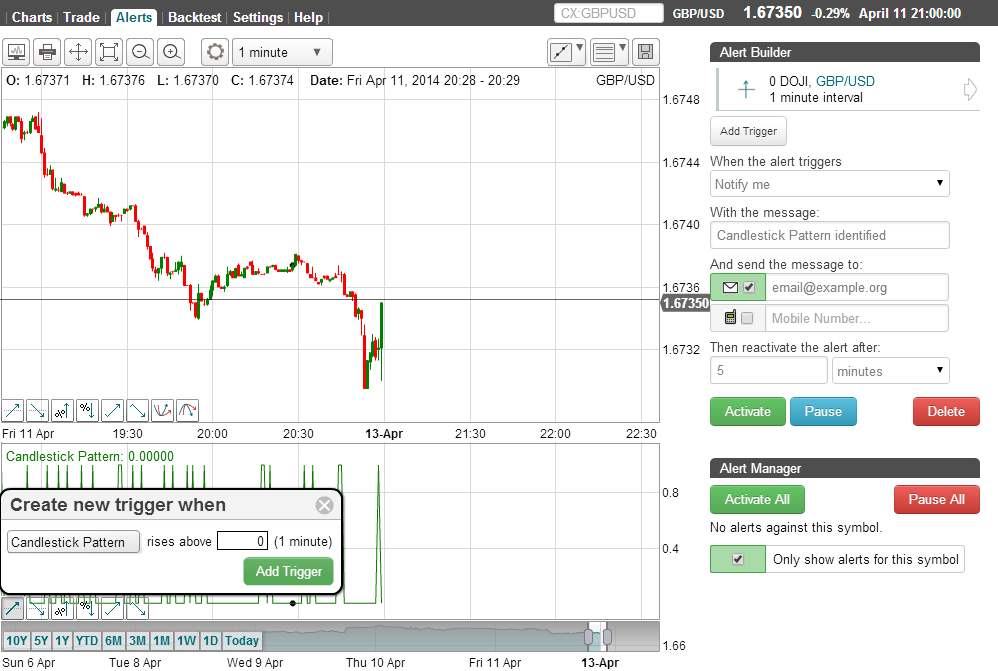
Task: Click indicator panel 'rises above' alert icon
Action: [13, 609]
